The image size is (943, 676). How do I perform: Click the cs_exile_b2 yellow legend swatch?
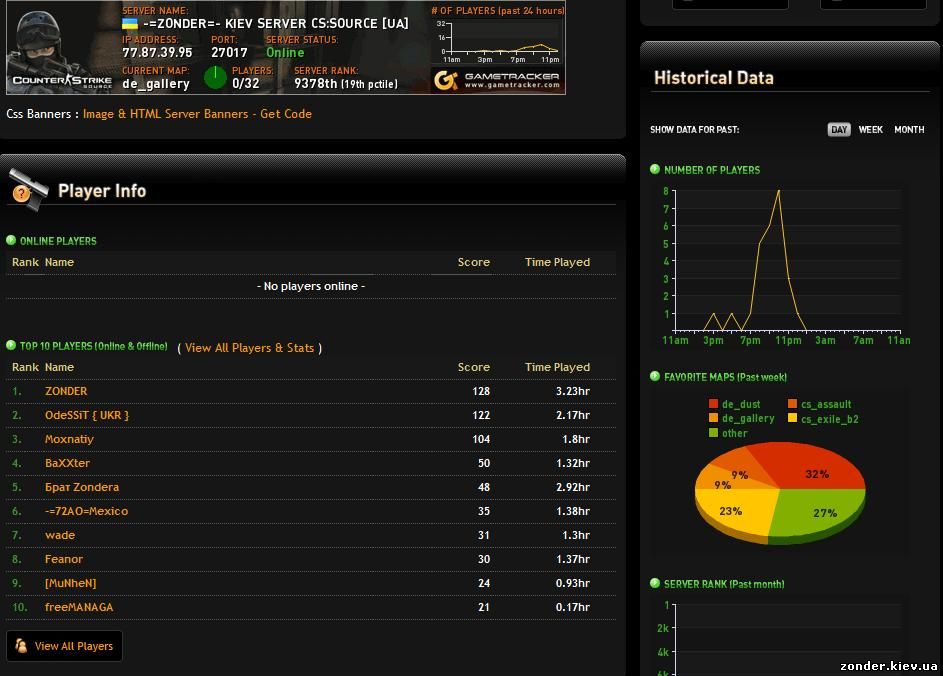[x=792, y=418]
